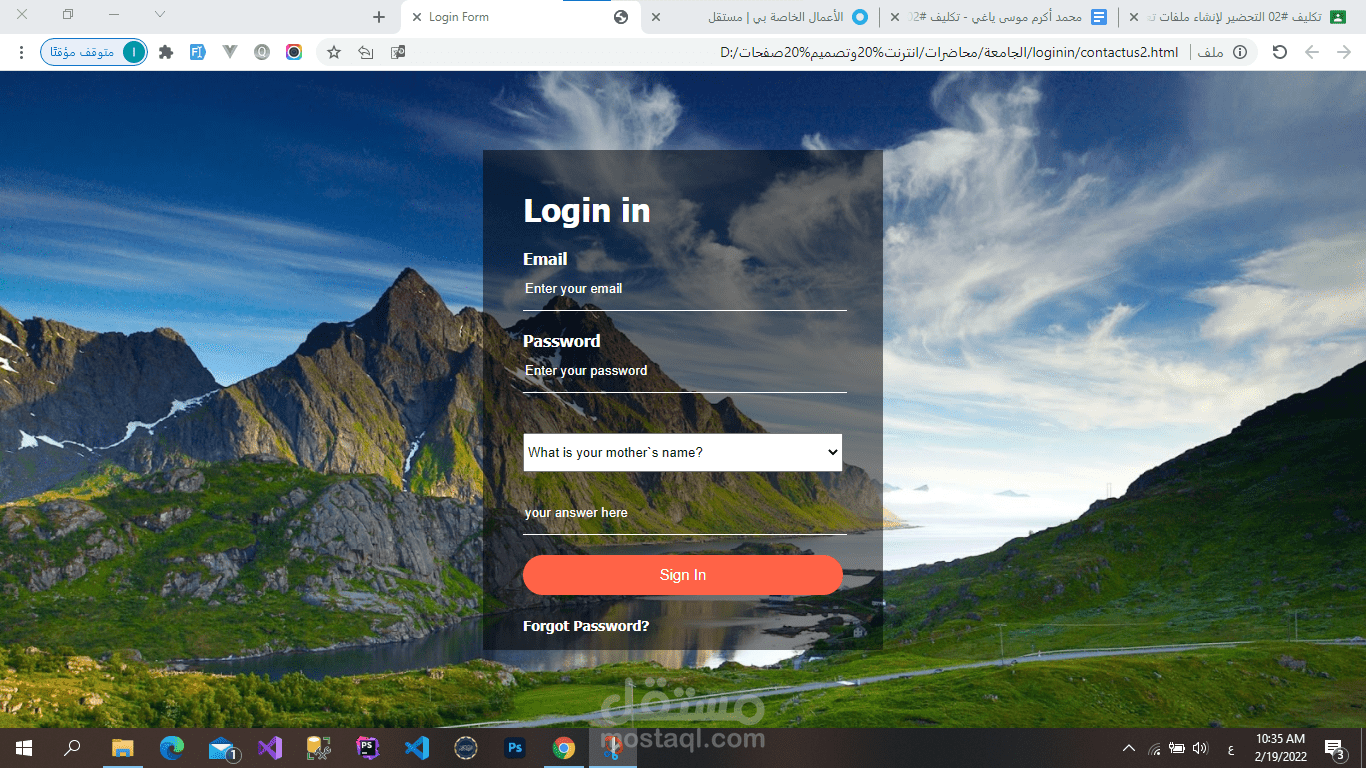Click the colorful camera-lens extension icon
The height and width of the screenshot is (768, 1366).
294,52
